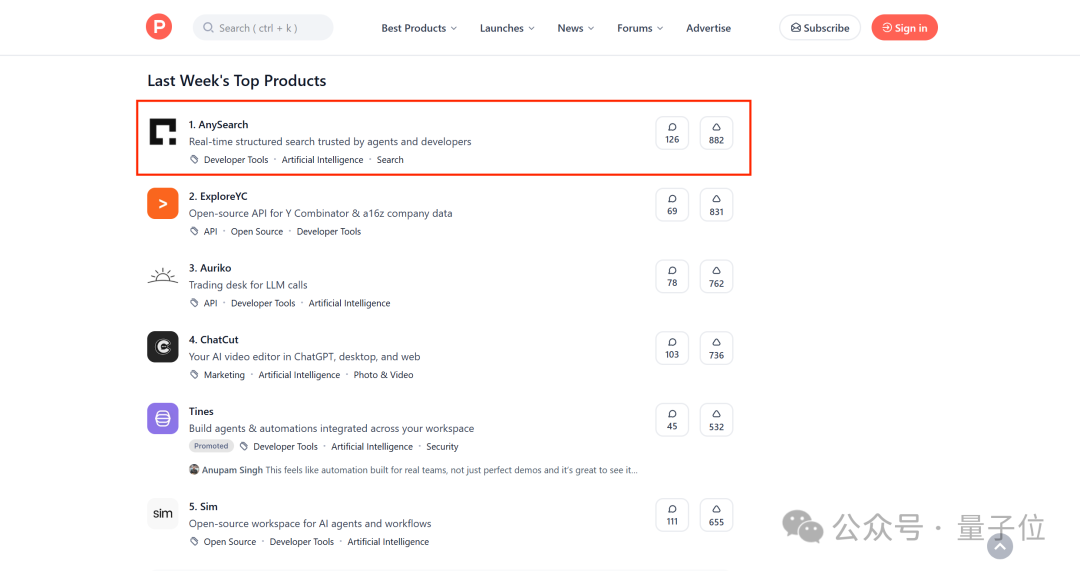Open Sim comments showing 111
The image size is (1080, 571).
(672, 515)
